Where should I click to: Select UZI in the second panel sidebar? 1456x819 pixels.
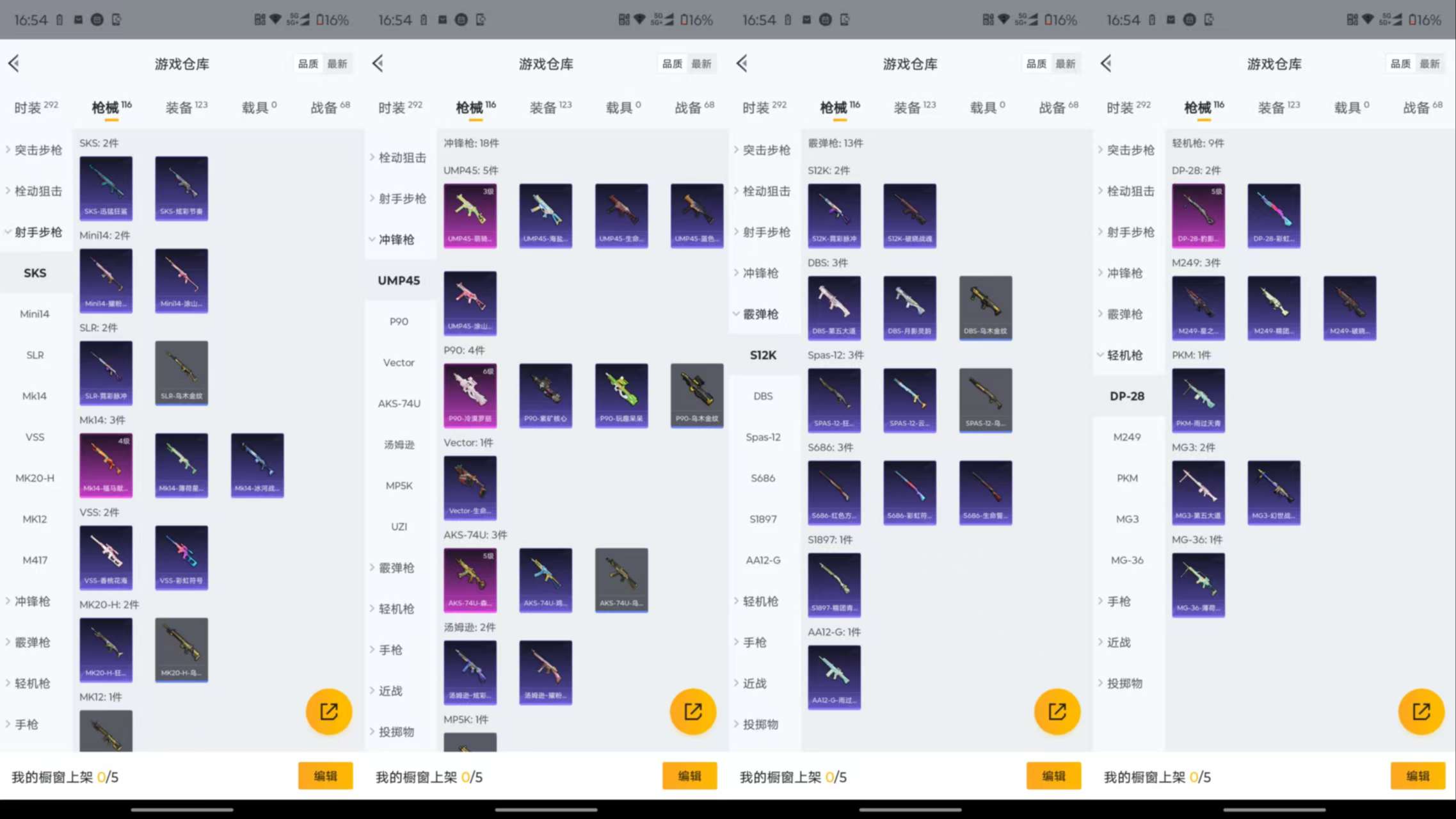(x=399, y=526)
